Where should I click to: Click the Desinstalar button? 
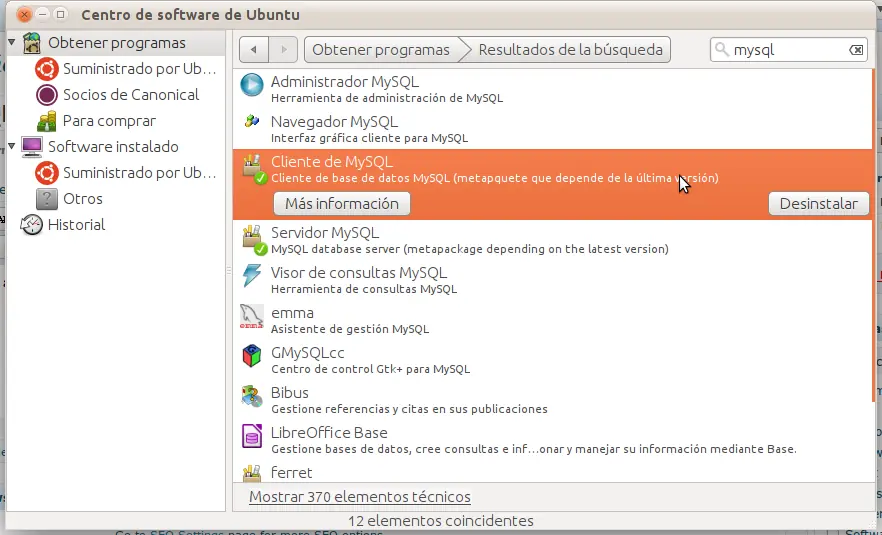(818, 204)
